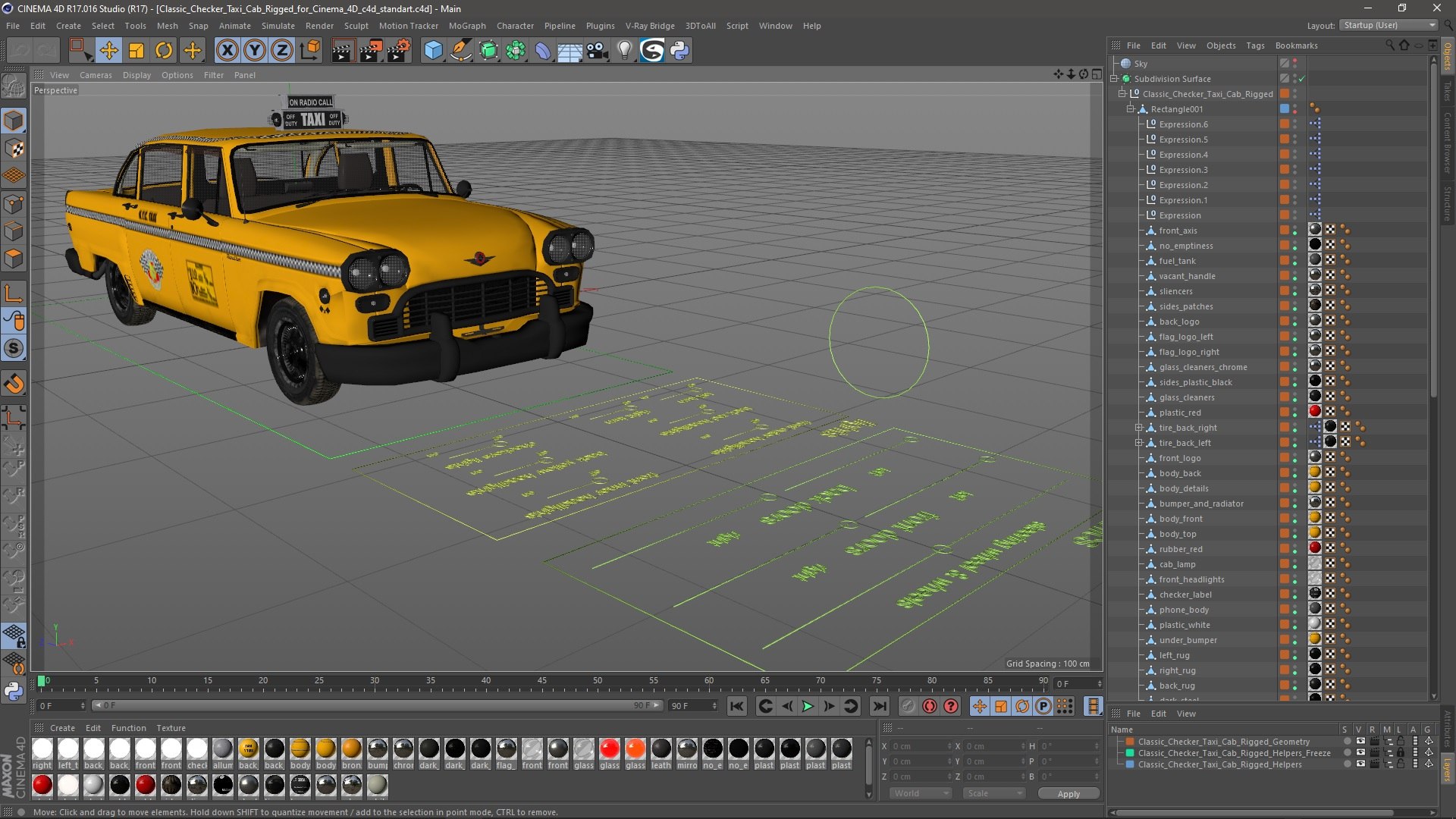This screenshot has width=1456, height=819.
Task: Click Render View clapperboard icon
Action: coord(343,51)
